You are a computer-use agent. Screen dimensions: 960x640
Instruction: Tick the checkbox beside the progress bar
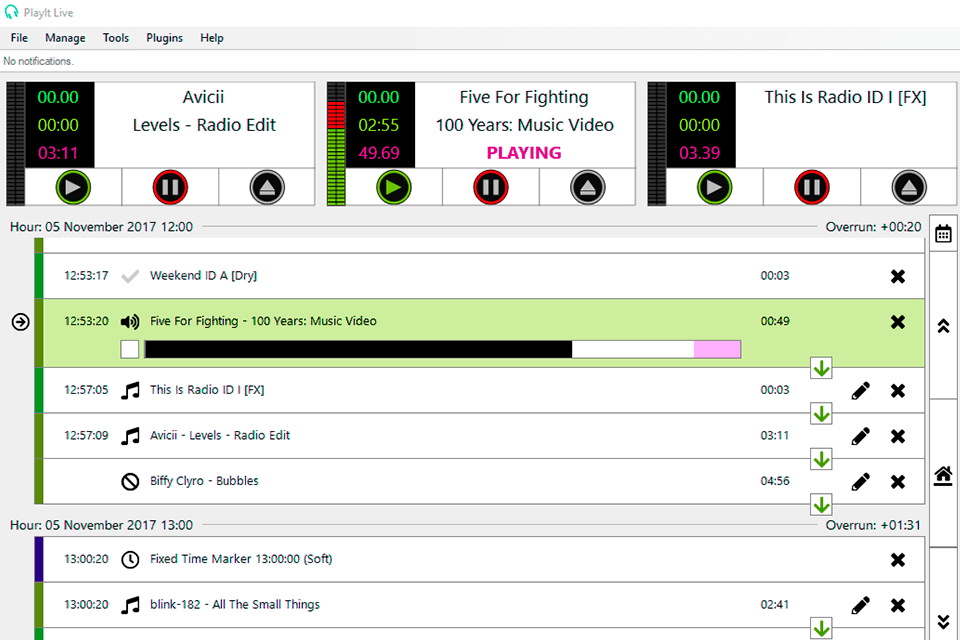click(130, 349)
